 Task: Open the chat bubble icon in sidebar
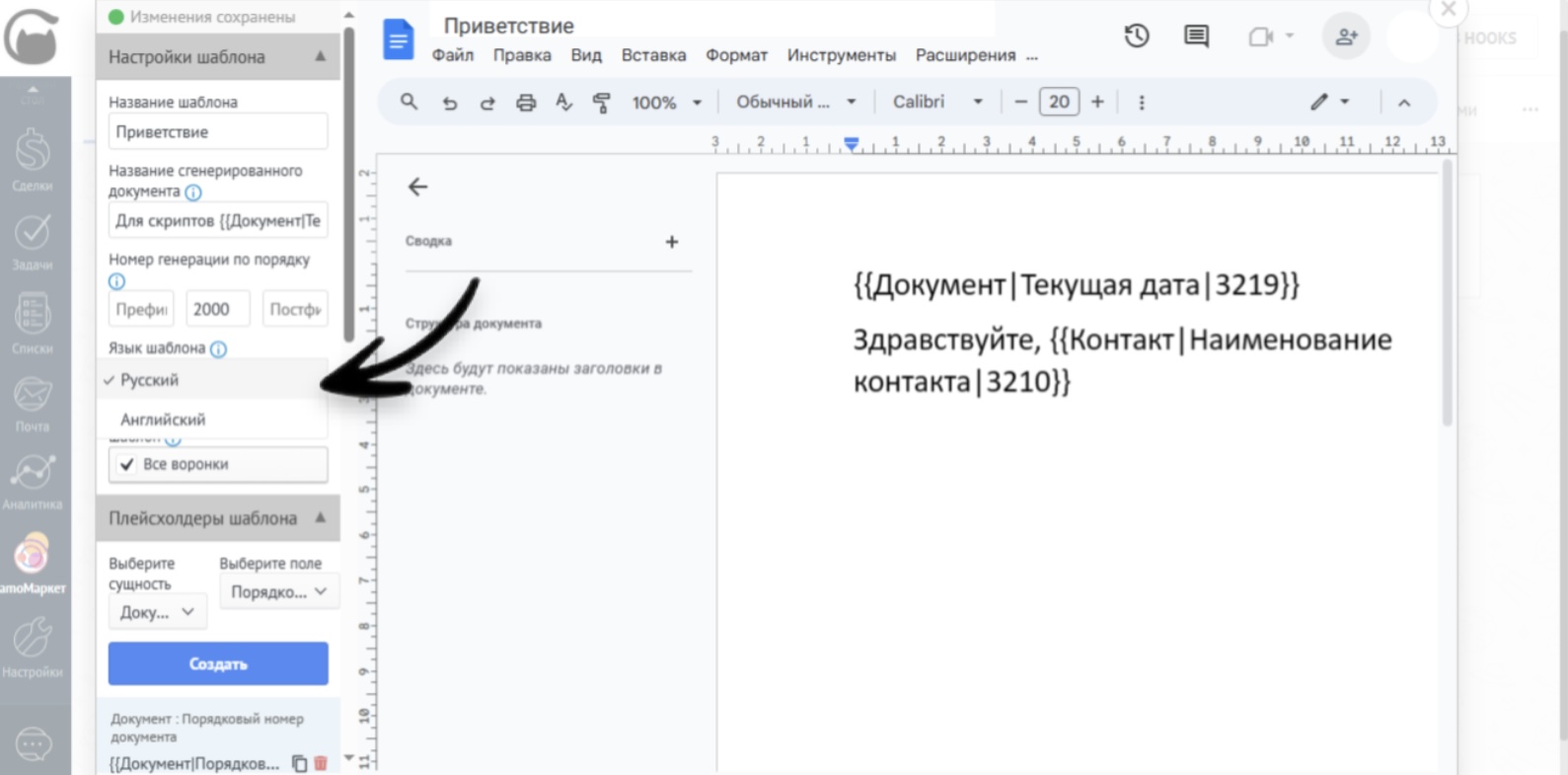pyautogui.click(x=33, y=743)
